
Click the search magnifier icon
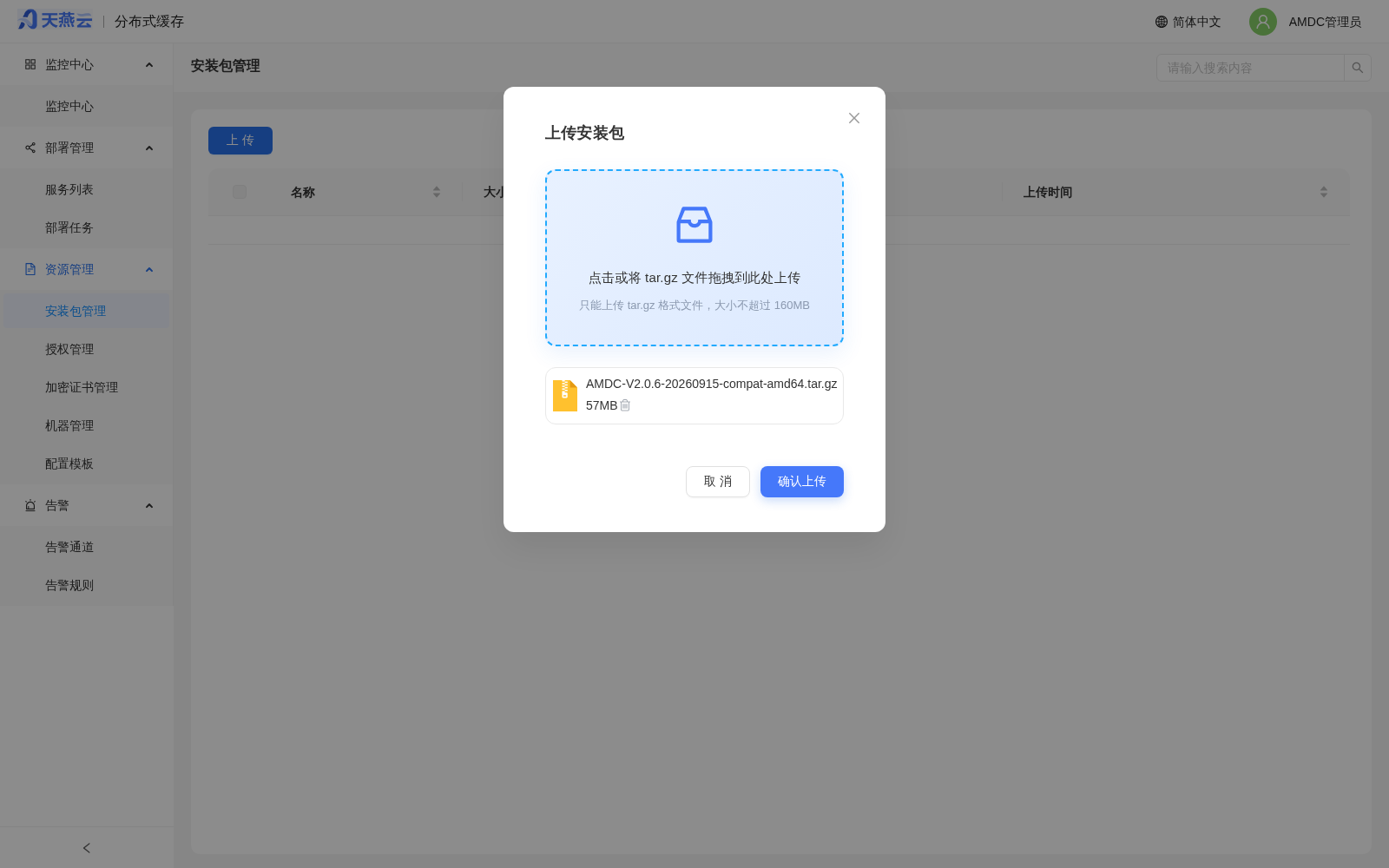(x=1358, y=68)
